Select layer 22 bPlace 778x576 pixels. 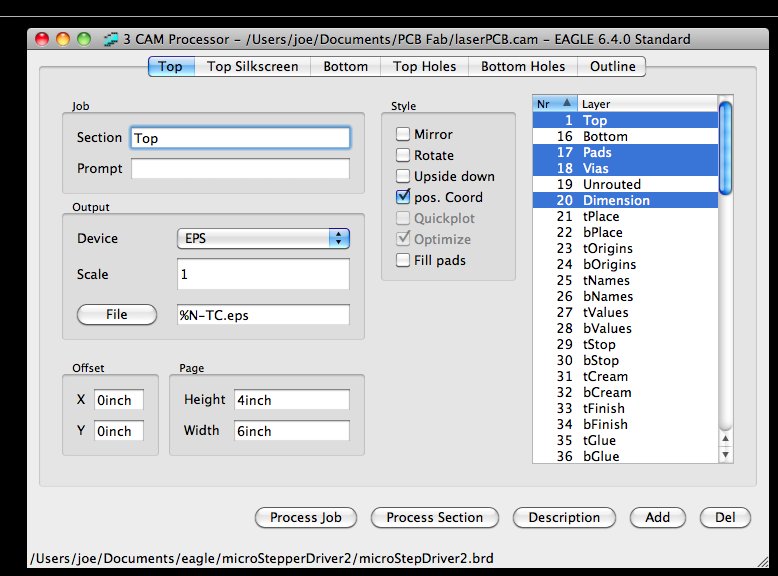[625, 232]
